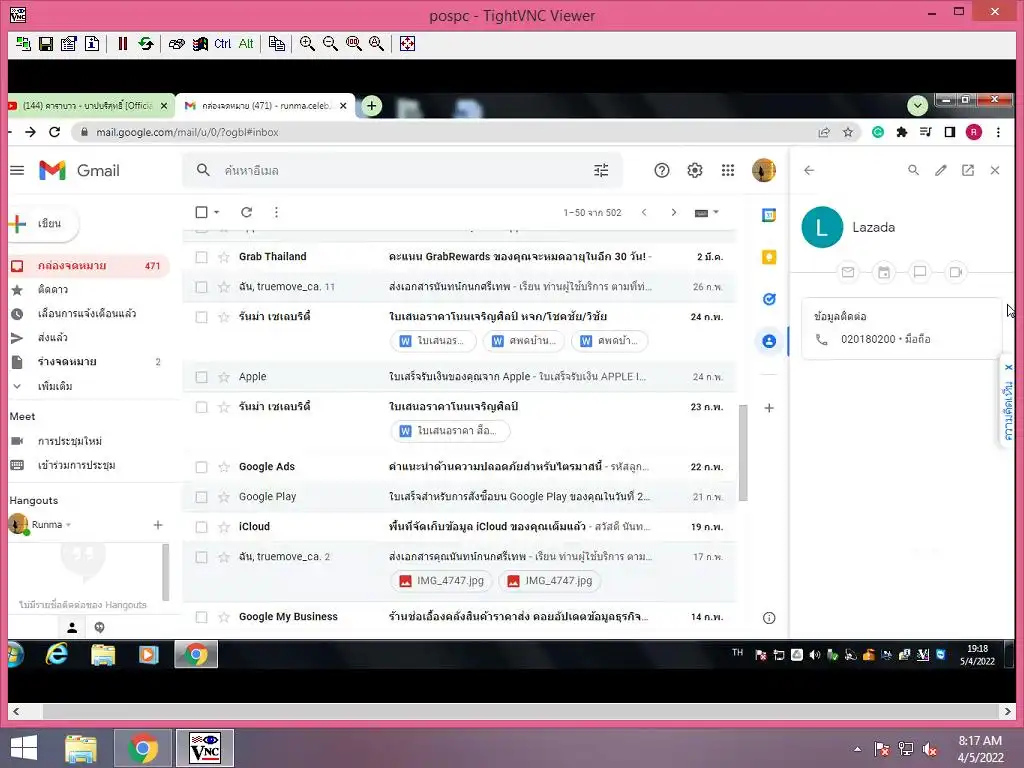1024x768 pixels.
Task: Open Gmail main menu hamburger icon
Action: 17,170
